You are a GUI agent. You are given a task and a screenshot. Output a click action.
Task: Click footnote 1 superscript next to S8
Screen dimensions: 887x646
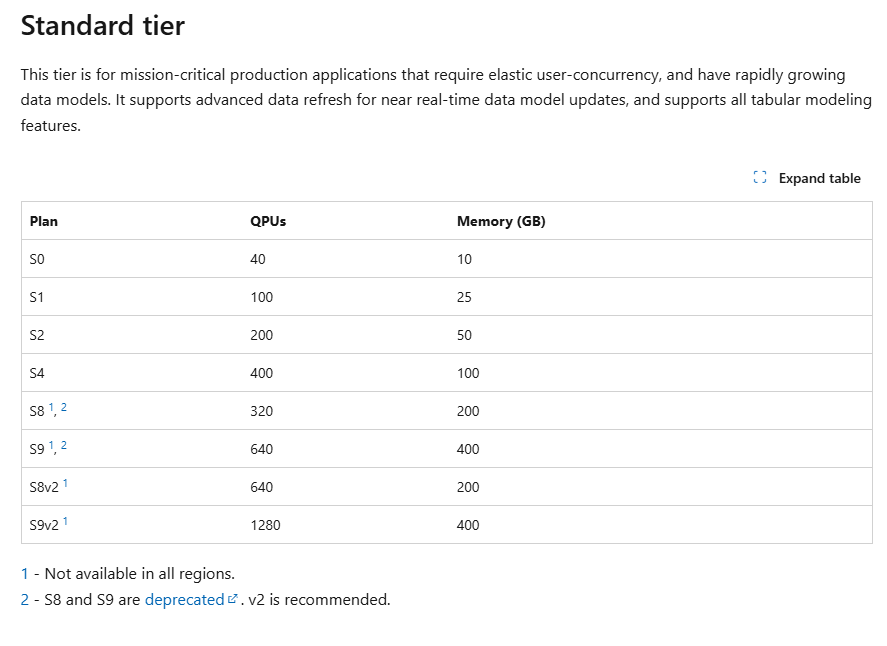pyautogui.click(x=51, y=408)
